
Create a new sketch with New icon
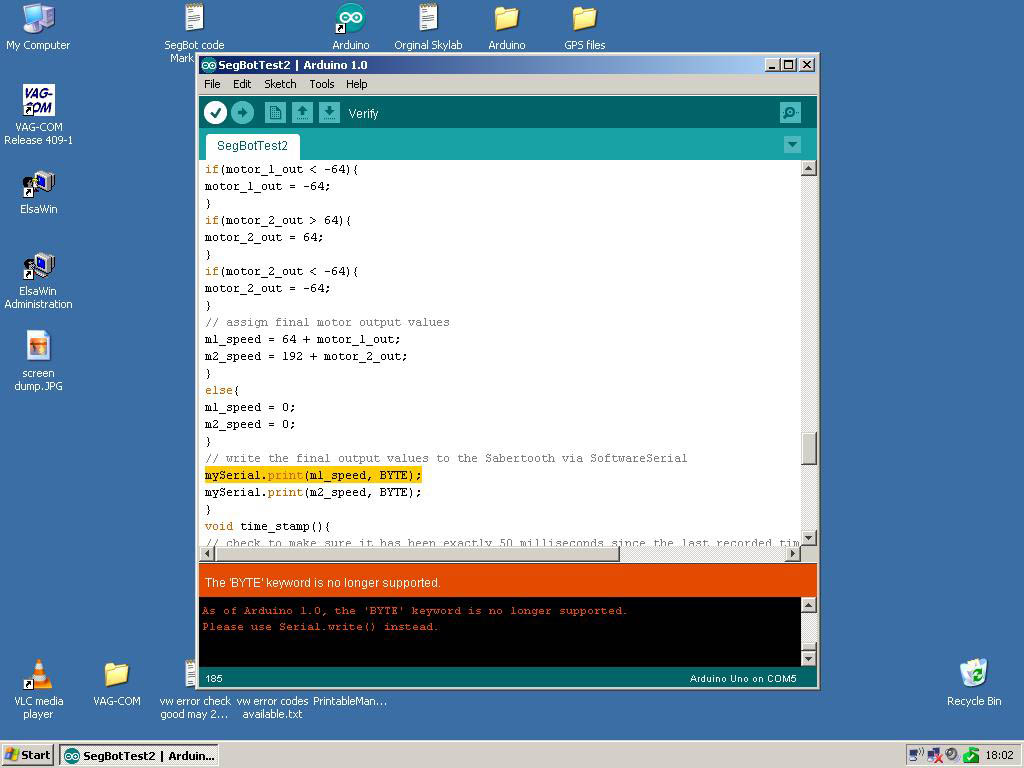click(275, 113)
